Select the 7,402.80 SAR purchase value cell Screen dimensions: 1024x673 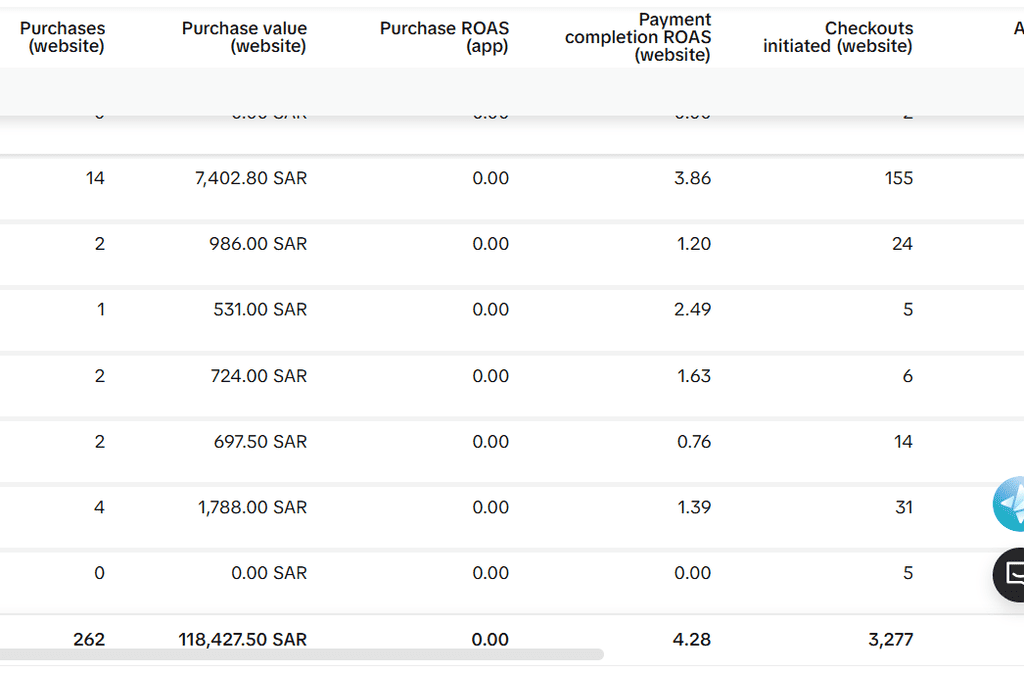tap(250, 179)
